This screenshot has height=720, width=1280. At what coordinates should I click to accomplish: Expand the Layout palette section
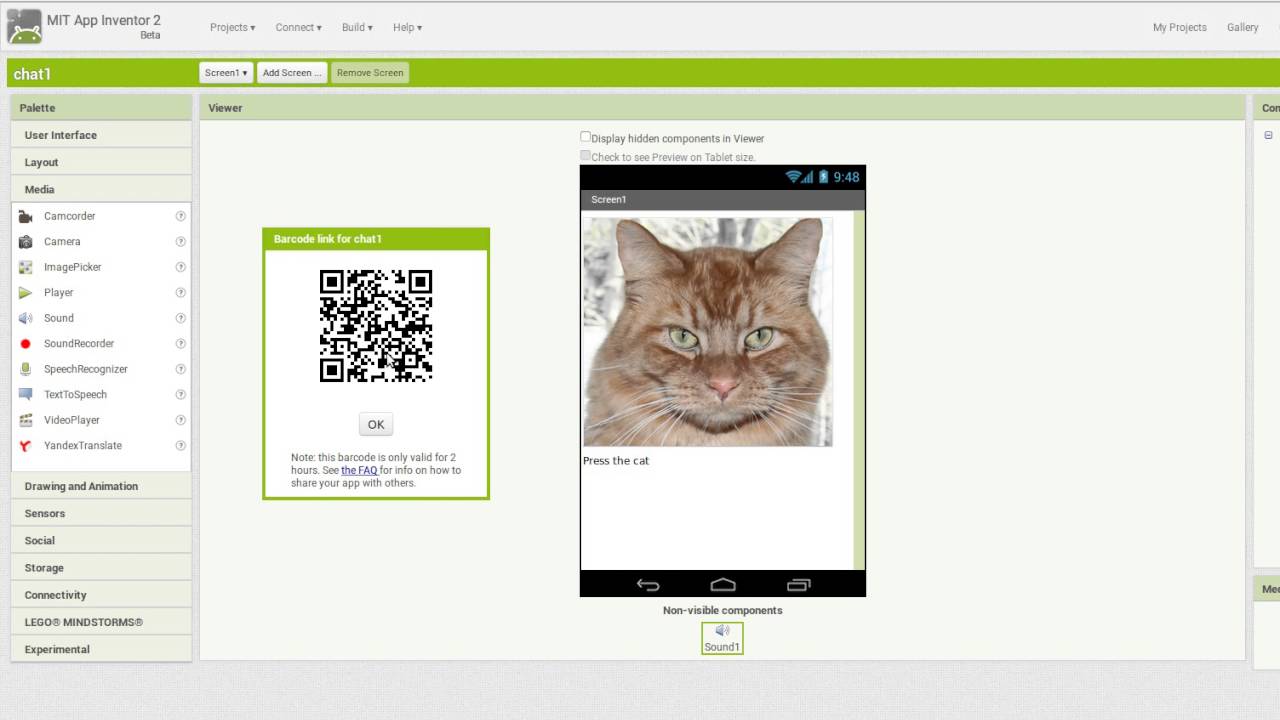point(101,162)
